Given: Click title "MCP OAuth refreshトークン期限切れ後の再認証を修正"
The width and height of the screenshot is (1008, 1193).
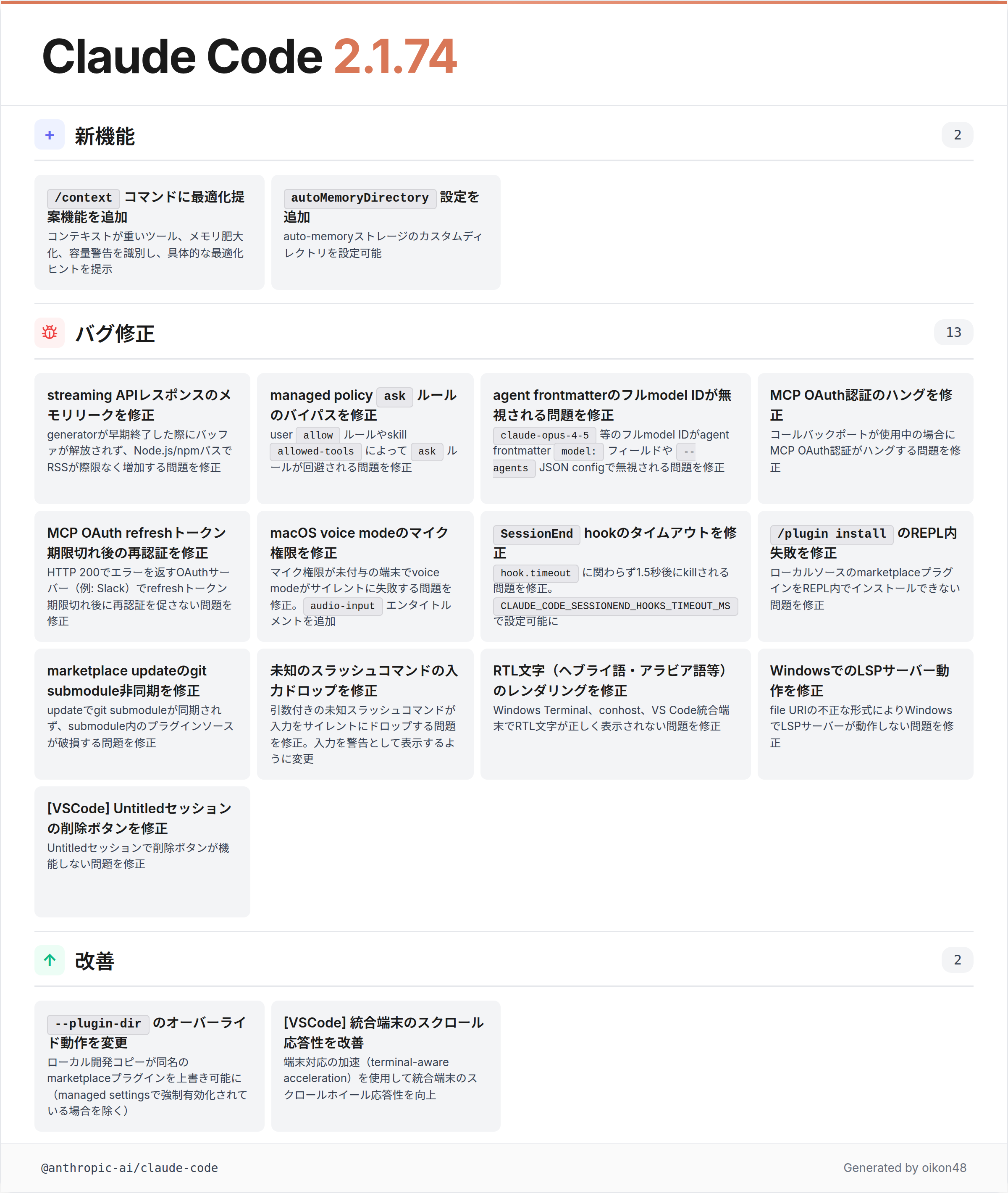Looking at the screenshot, I should tap(136, 542).
